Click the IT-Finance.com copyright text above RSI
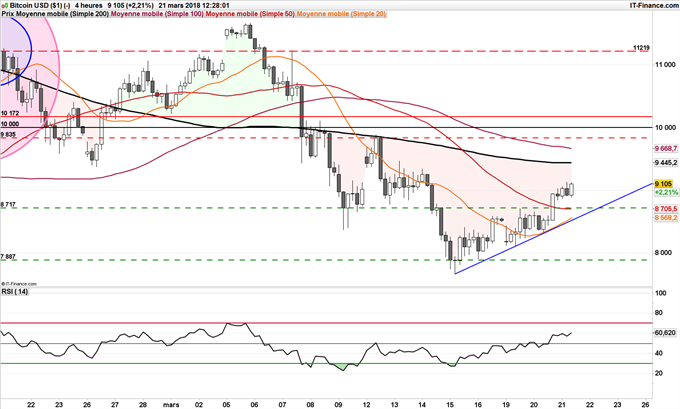The width and height of the screenshot is (680, 409). (x=19, y=284)
